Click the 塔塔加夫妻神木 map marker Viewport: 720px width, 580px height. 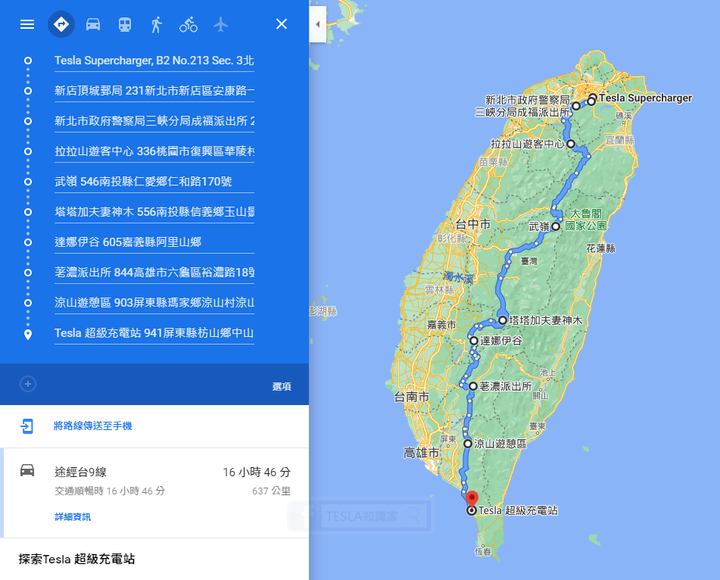pos(503,321)
